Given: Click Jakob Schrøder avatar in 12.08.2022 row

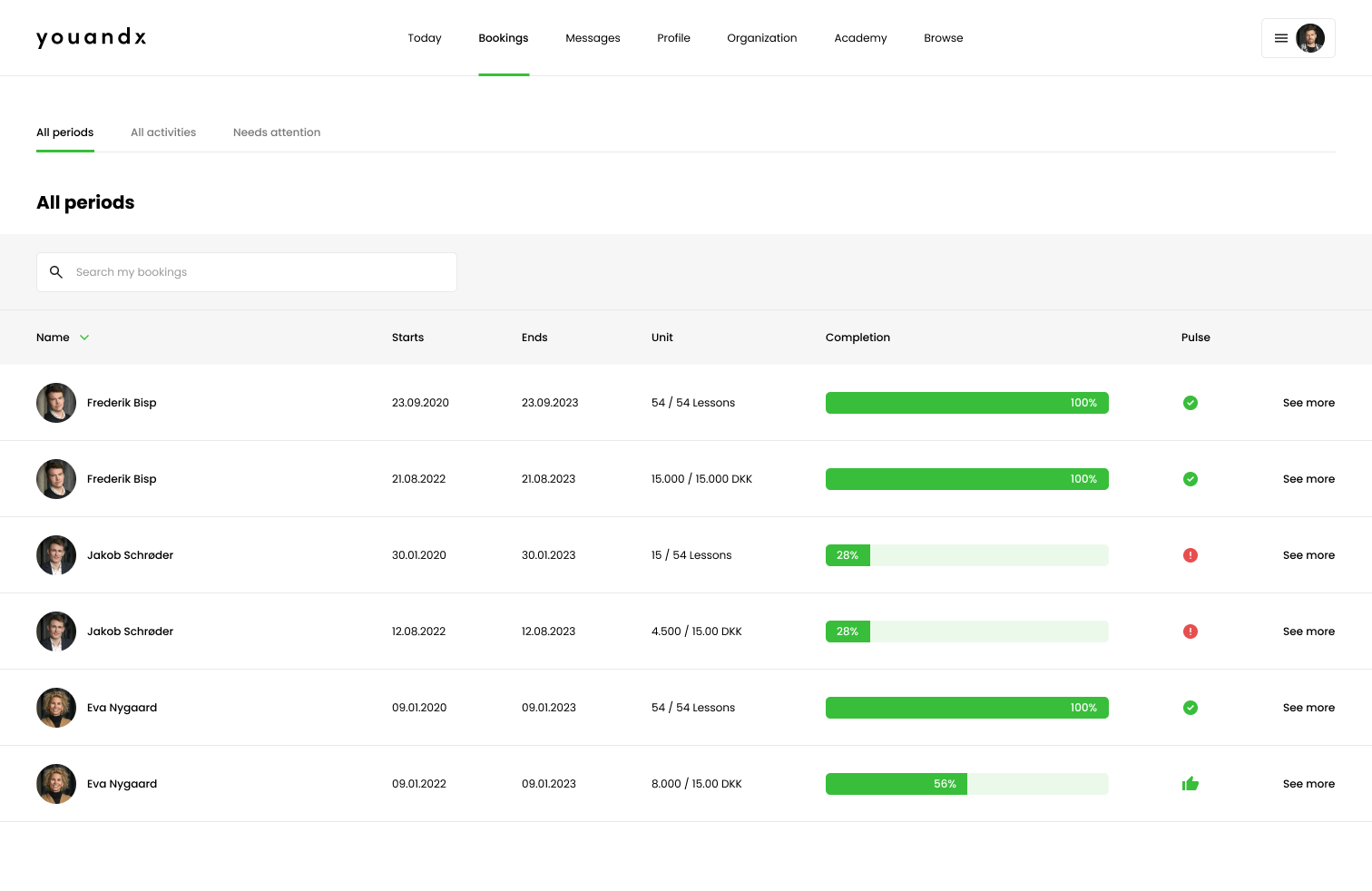Looking at the screenshot, I should pos(56,632).
